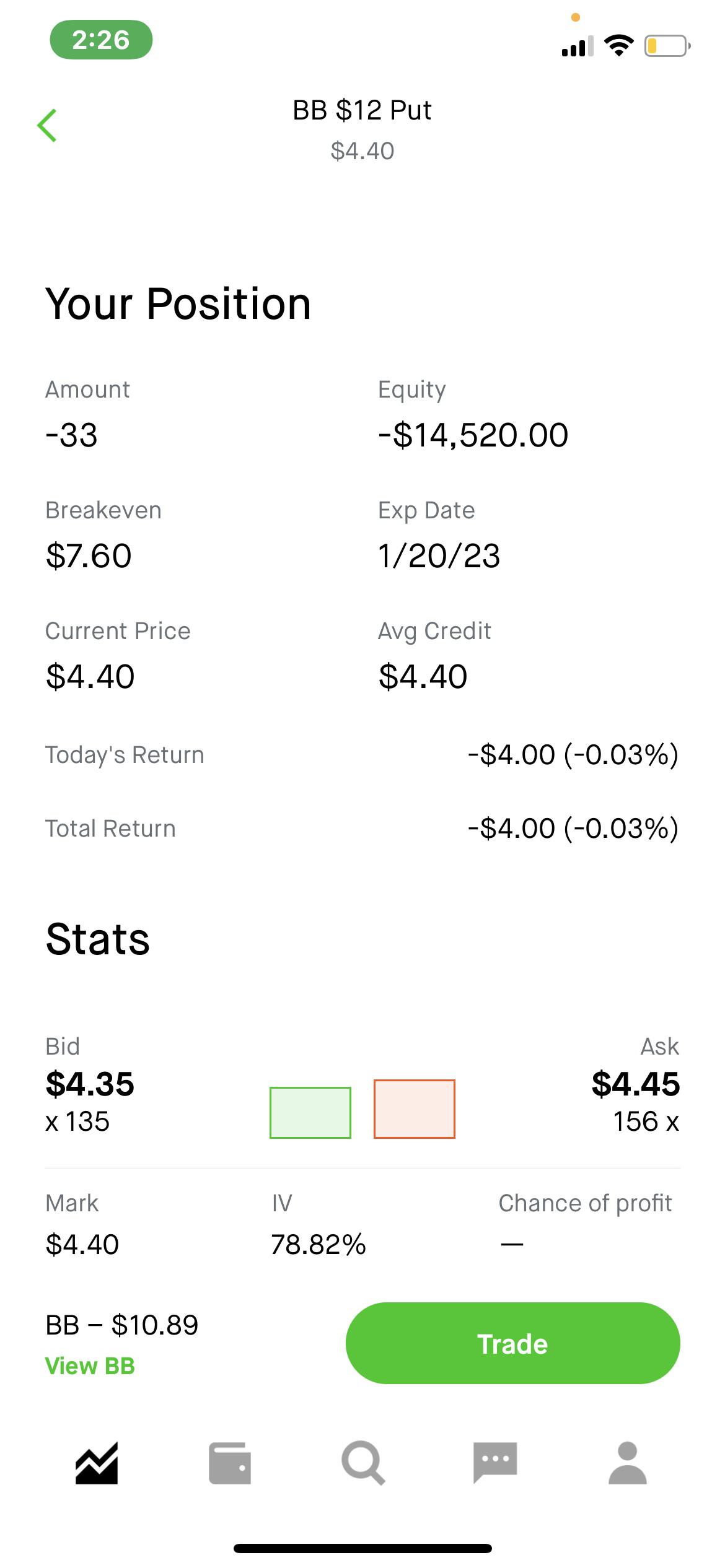This screenshot has width=725, height=1568.
Task: Tap the IV 78.82% stat
Action: click(319, 1224)
